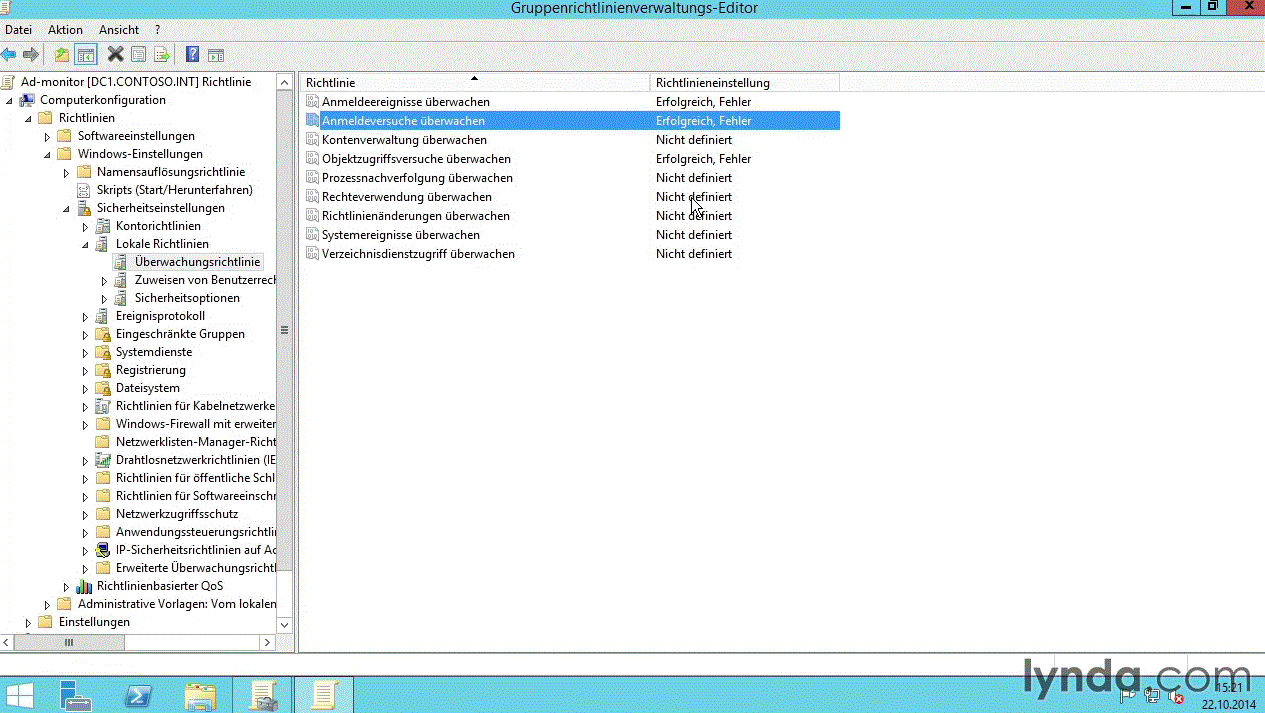
Task: Select Überwachungsrichtlinie in the tree
Action: [198, 262]
